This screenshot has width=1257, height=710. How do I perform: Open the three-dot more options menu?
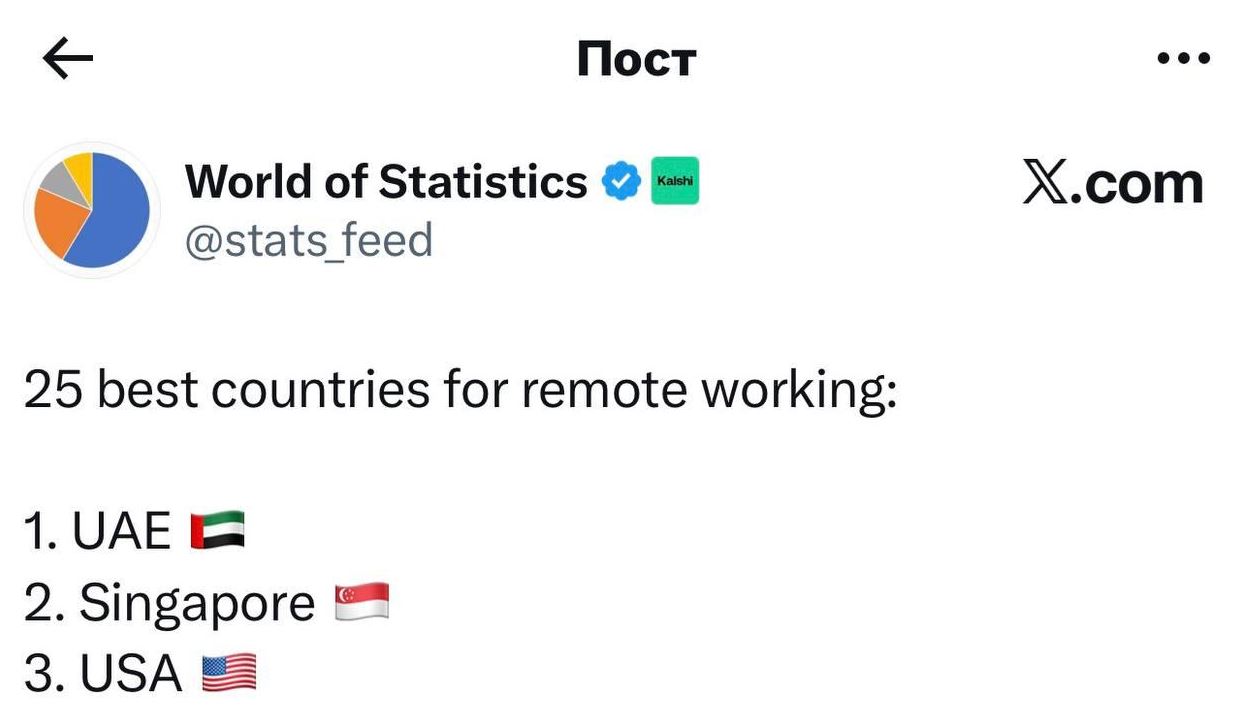(1183, 59)
